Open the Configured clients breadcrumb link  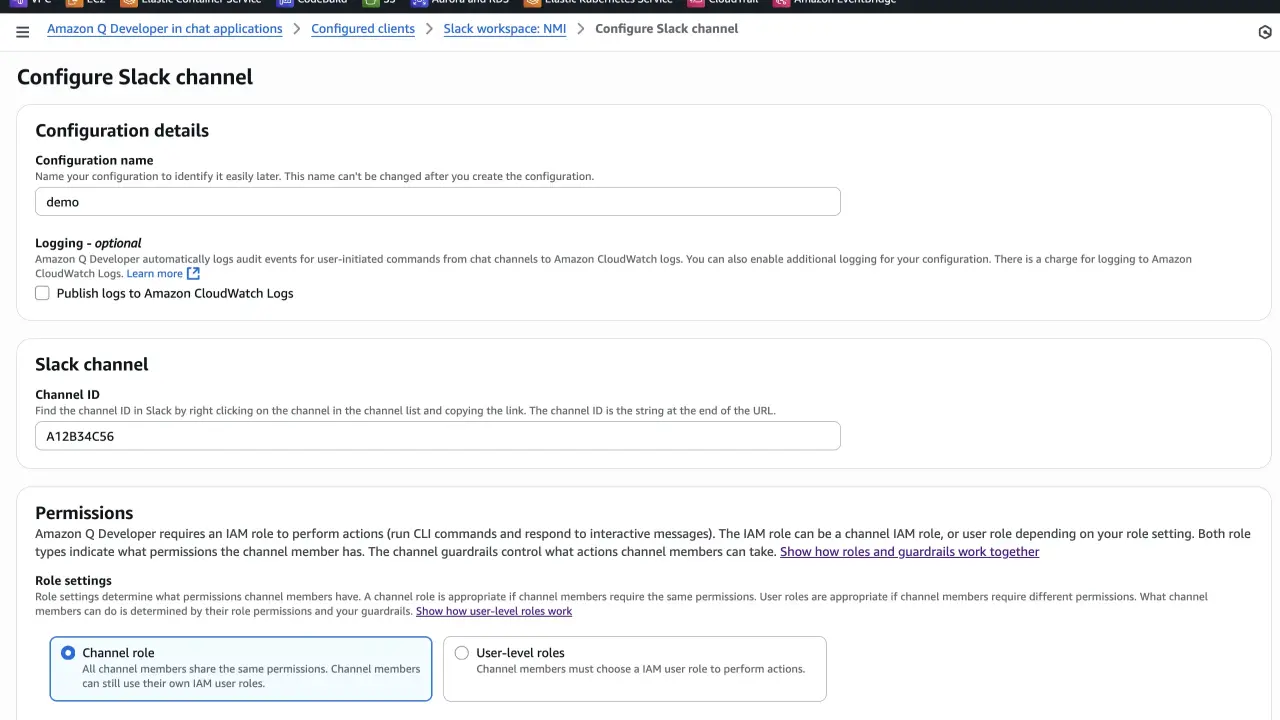[x=363, y=29]
